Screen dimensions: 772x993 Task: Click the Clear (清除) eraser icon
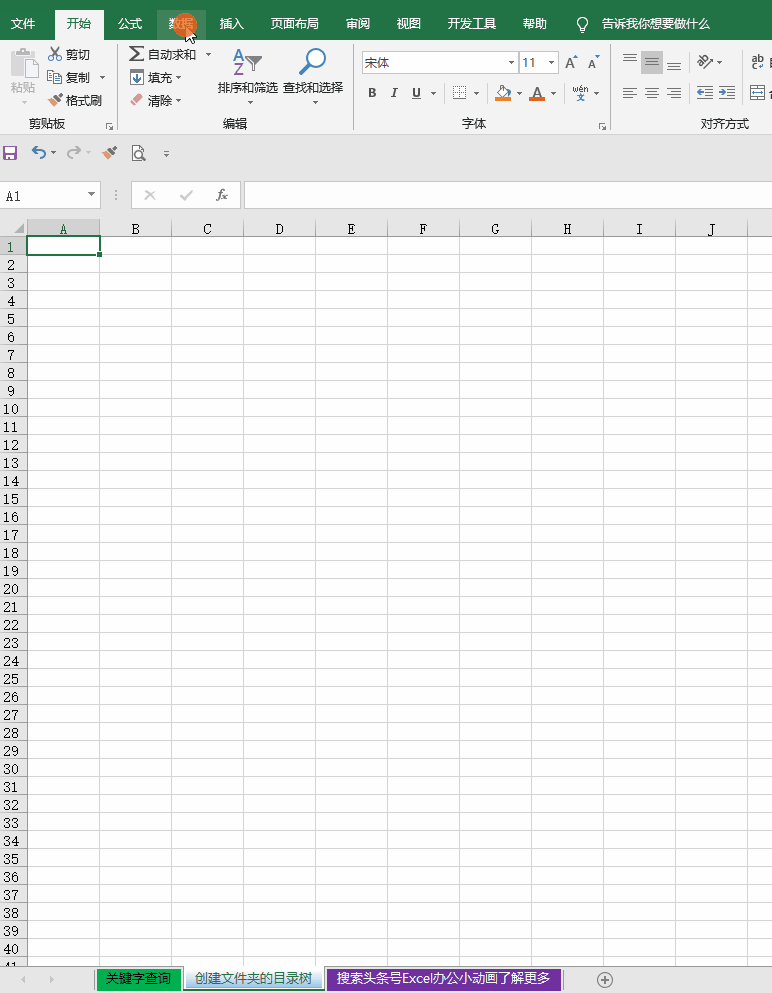tap(136, 100)
